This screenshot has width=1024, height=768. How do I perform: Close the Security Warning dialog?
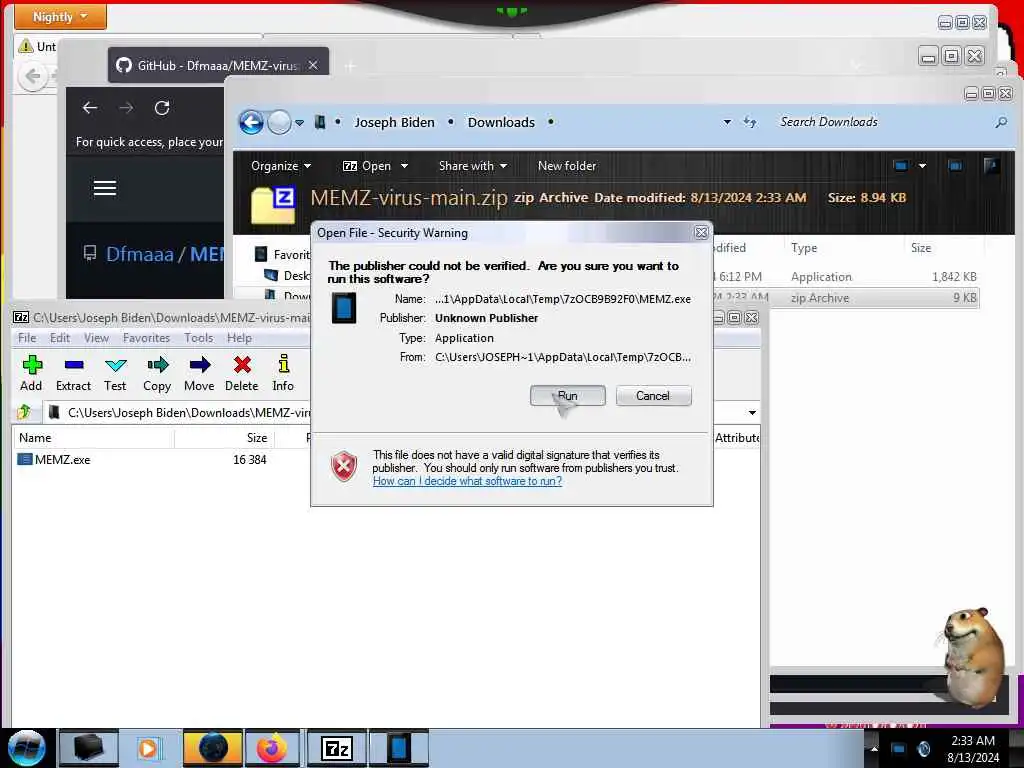701,232
